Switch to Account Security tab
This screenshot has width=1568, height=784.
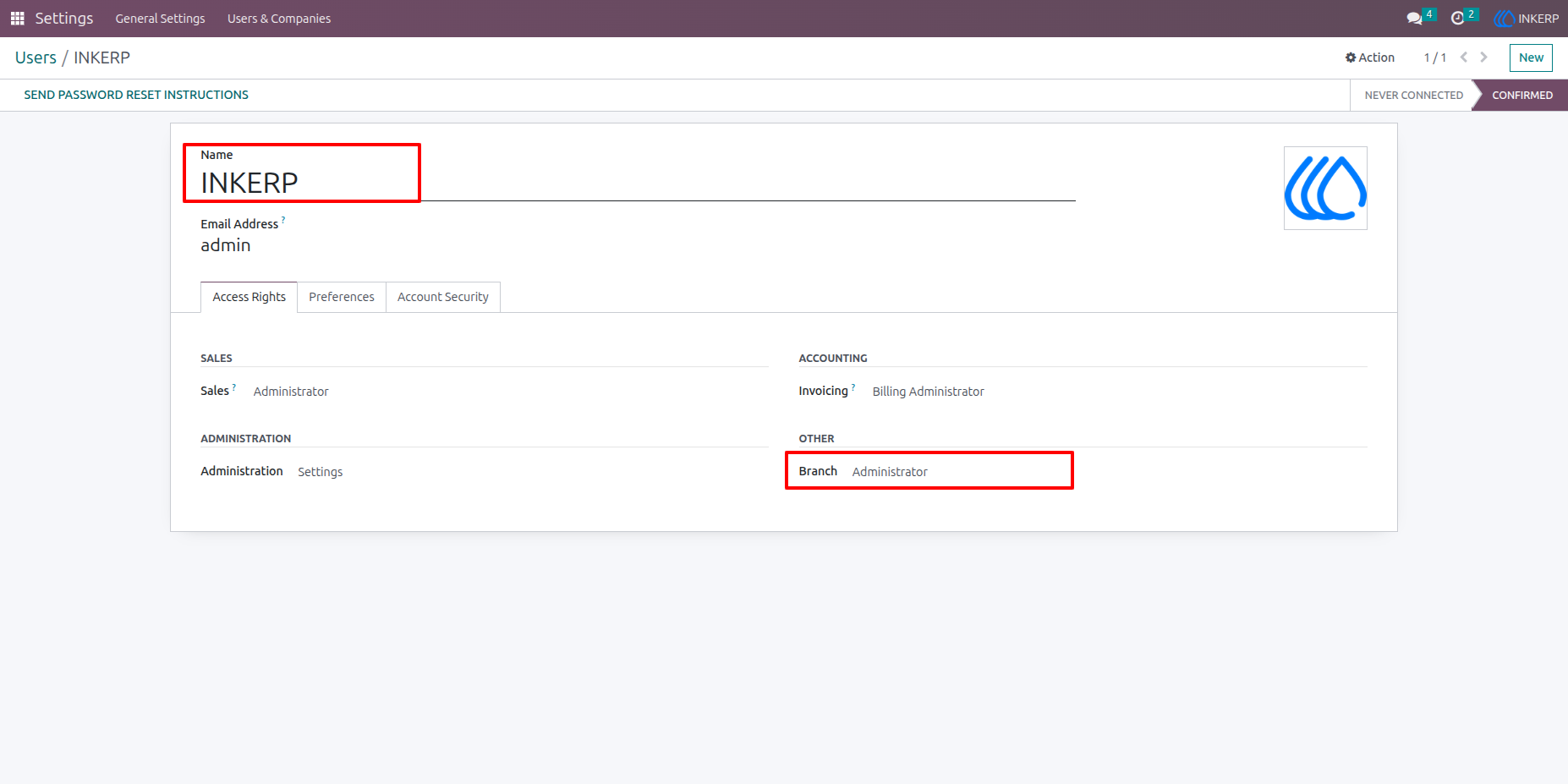pos(443,297)
